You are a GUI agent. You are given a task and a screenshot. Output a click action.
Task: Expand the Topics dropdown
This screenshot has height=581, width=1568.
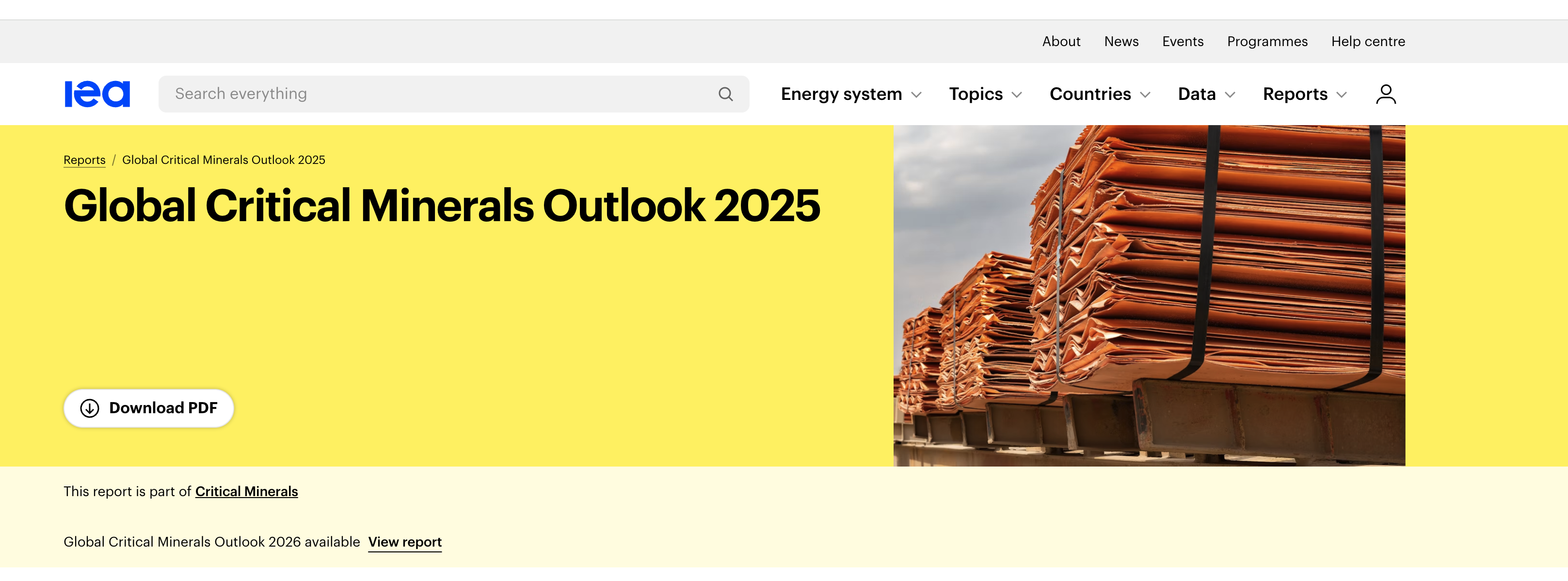986,94
